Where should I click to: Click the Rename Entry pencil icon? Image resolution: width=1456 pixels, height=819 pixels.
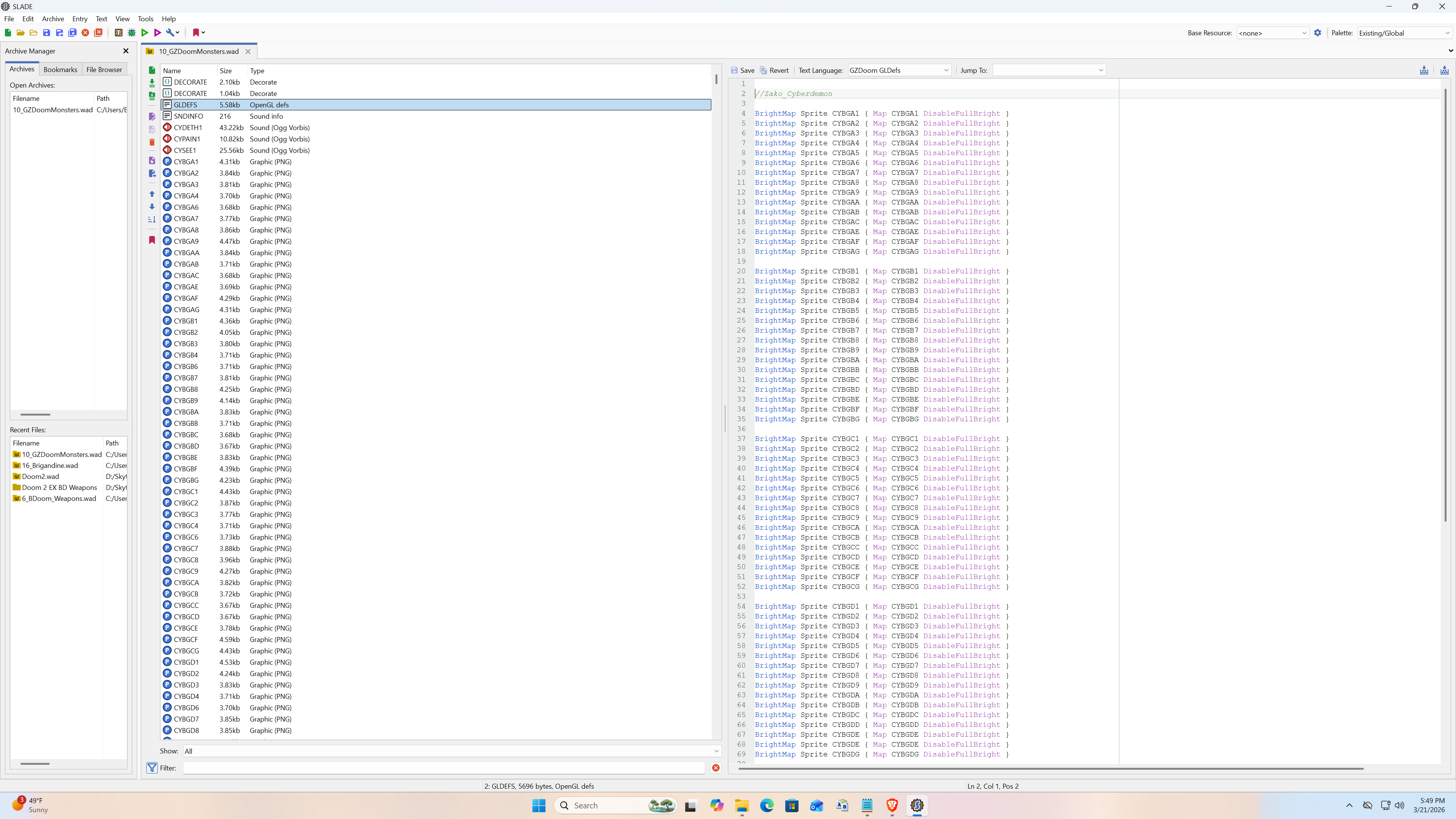coord(152,116)
